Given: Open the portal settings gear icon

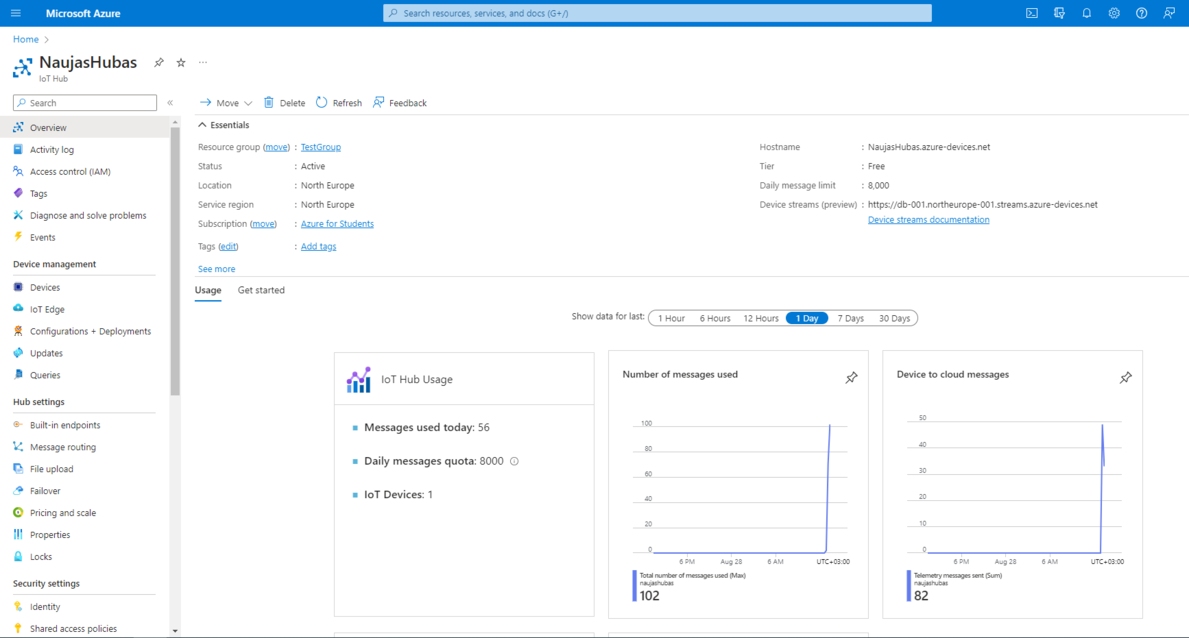Looking at the screenshot, I should coord(1114,13).
